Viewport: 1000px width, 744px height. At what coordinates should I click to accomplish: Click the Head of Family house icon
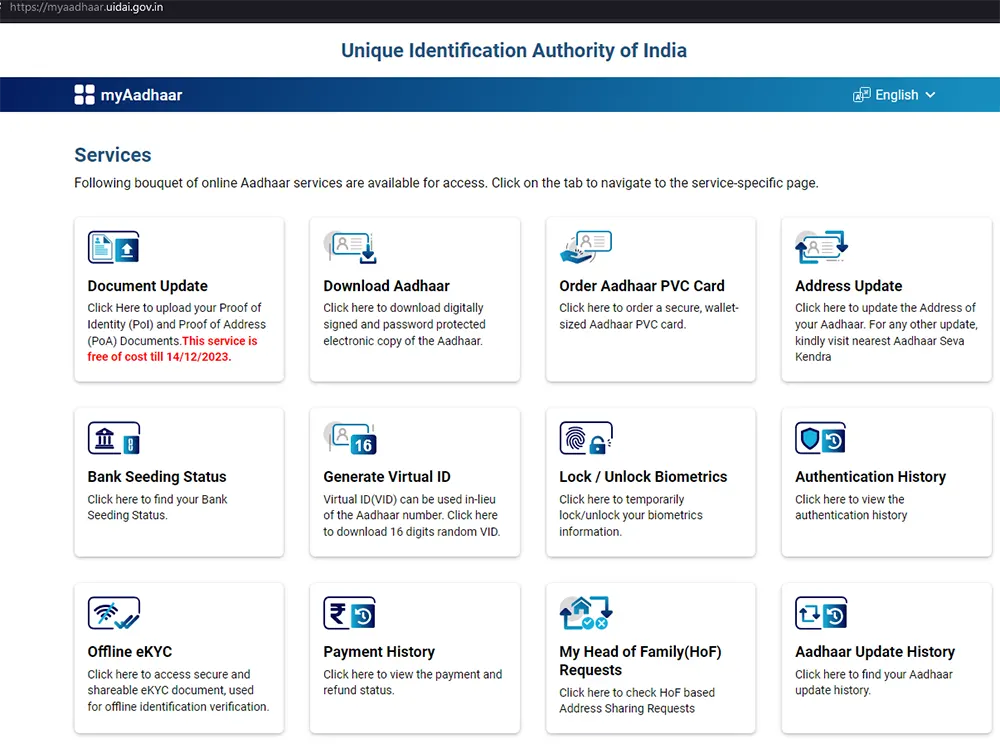pyautogui.click(x=585, y=613)
